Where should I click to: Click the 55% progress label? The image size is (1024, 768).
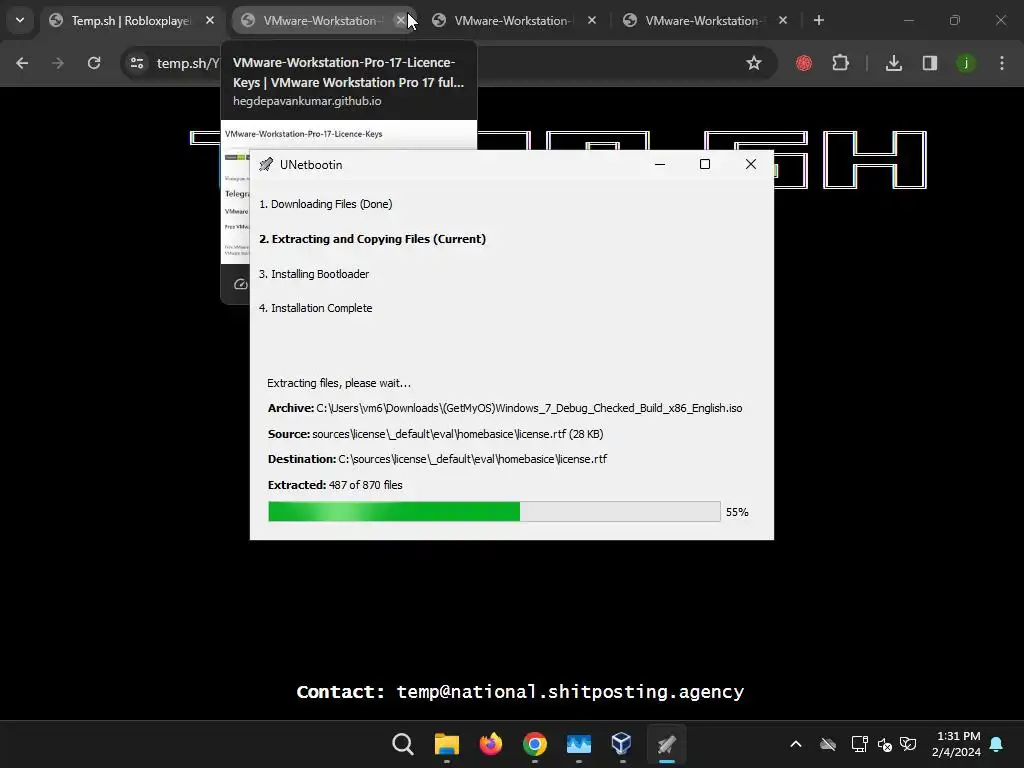[737, 512]
